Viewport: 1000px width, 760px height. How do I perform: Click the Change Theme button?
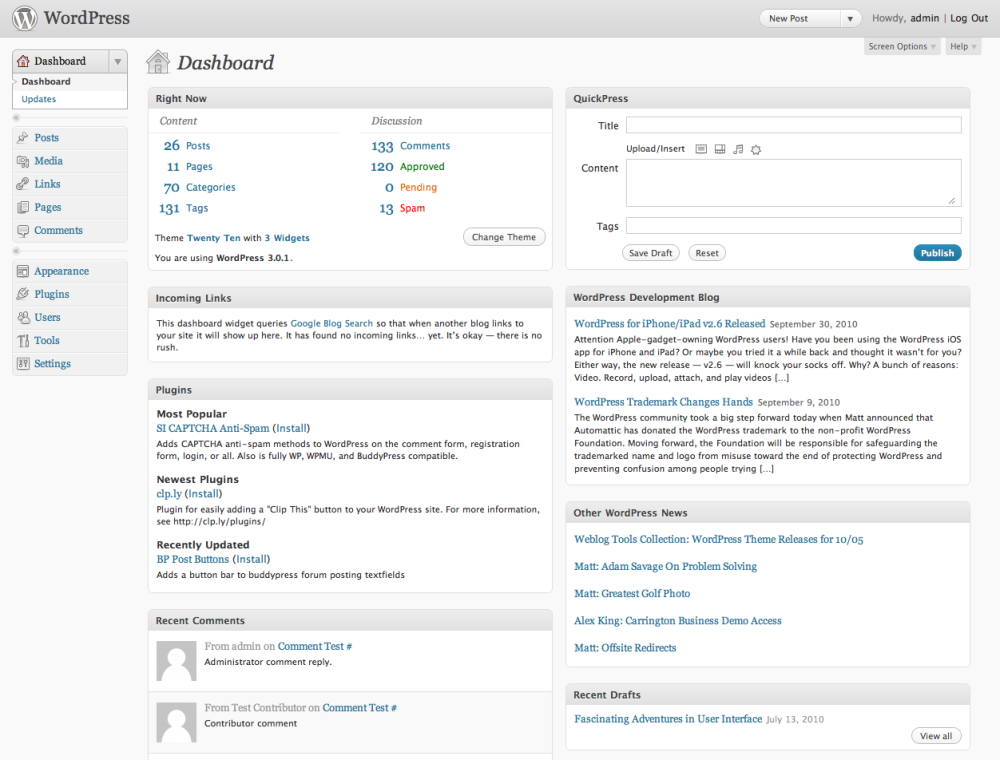point(504,237)
